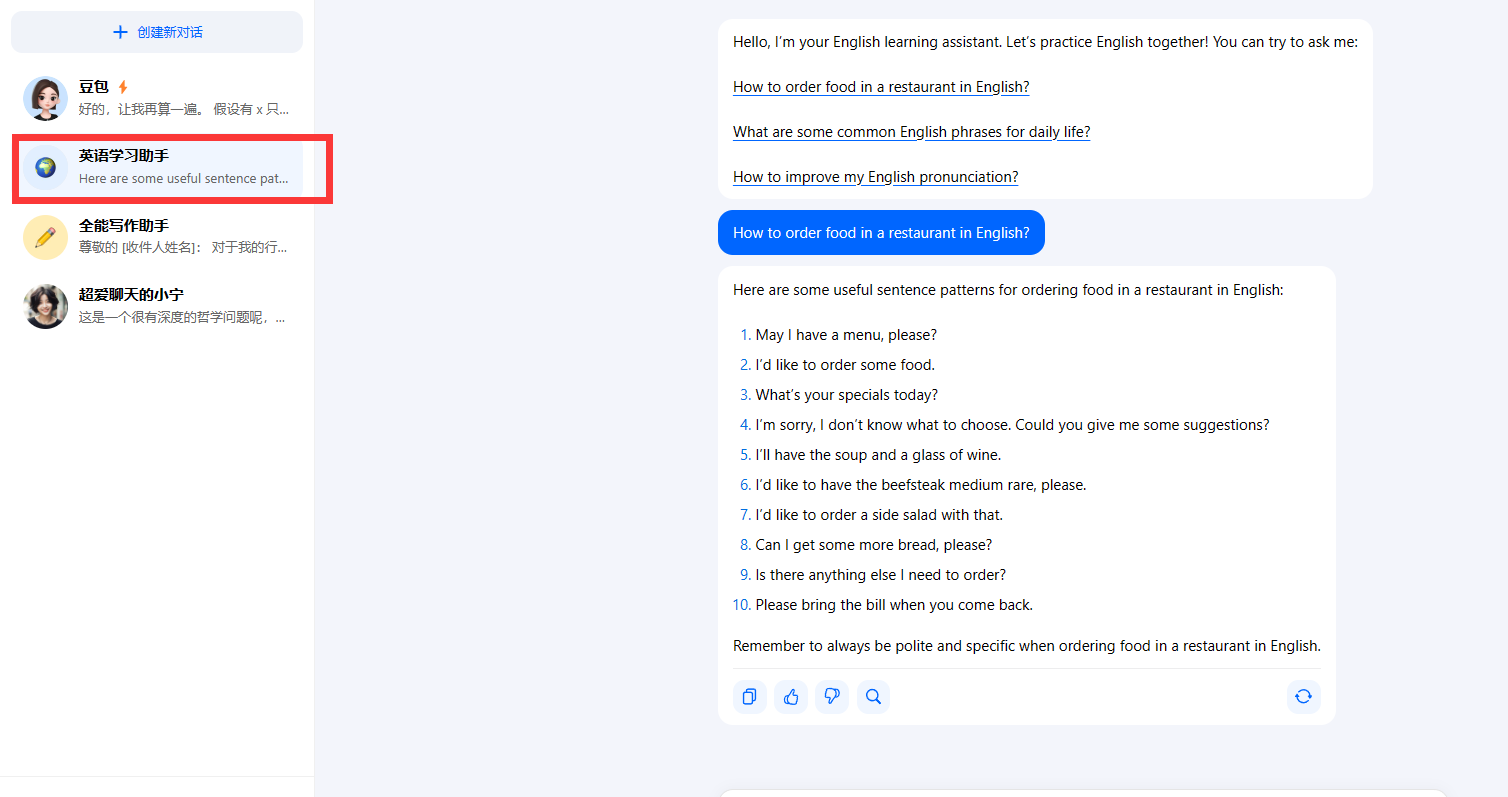Viewport: 1508px width, 797px height.
Task: Regenerate the response with refresh icon
Action: (x=1303, y=697)
